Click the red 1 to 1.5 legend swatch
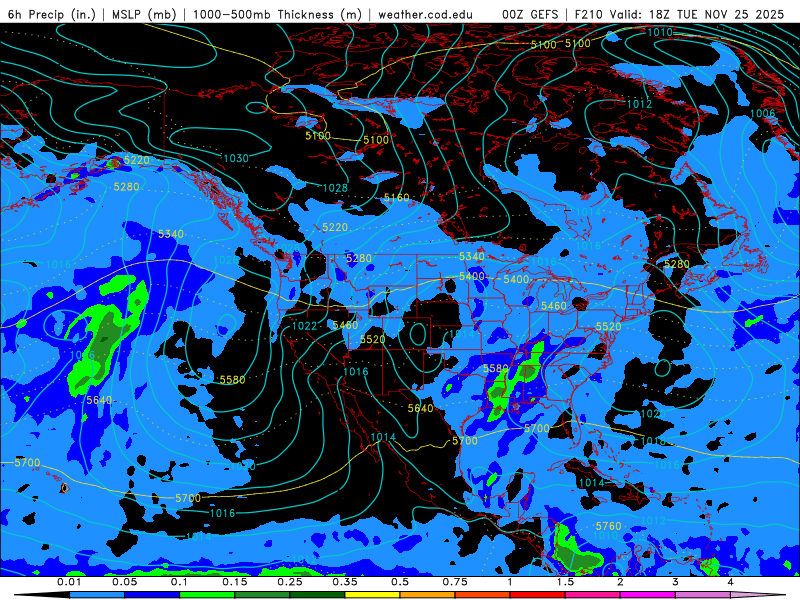 tap(538, 595)
